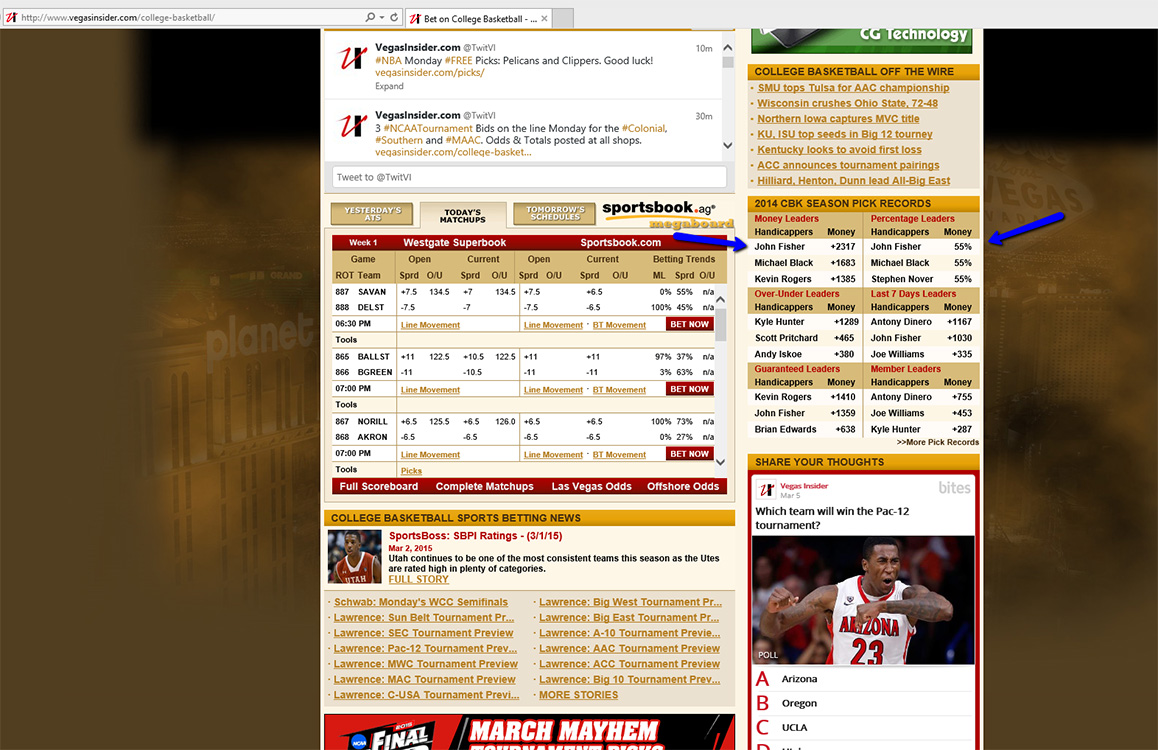Open Schwab: Monday's WCC Semifinals

pos(421,602)
